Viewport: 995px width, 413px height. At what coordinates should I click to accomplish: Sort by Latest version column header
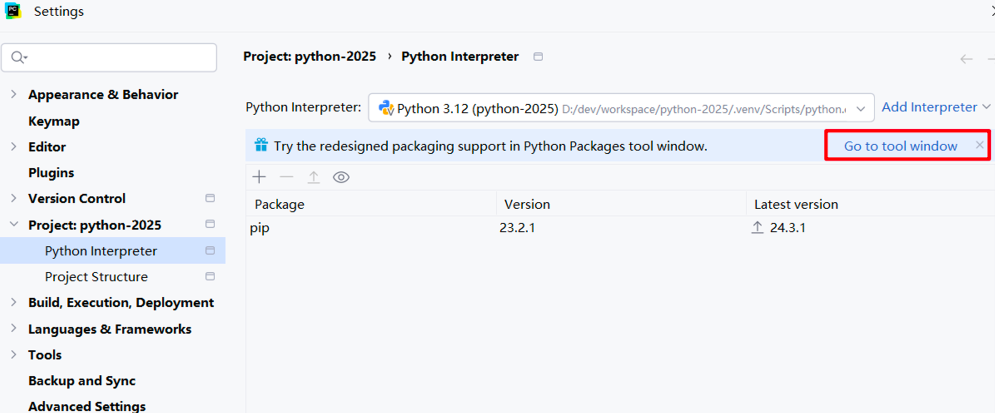(x=796, y=204)
